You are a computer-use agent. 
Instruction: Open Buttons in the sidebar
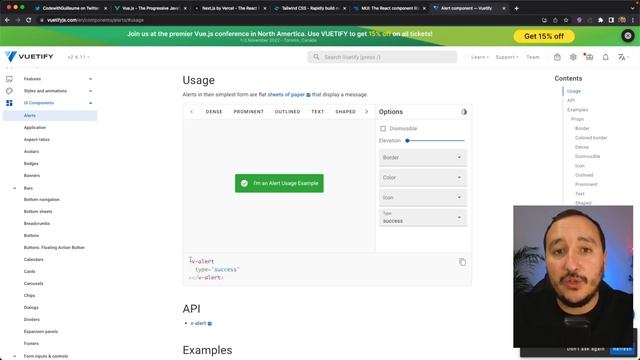[x=31, y=236]
